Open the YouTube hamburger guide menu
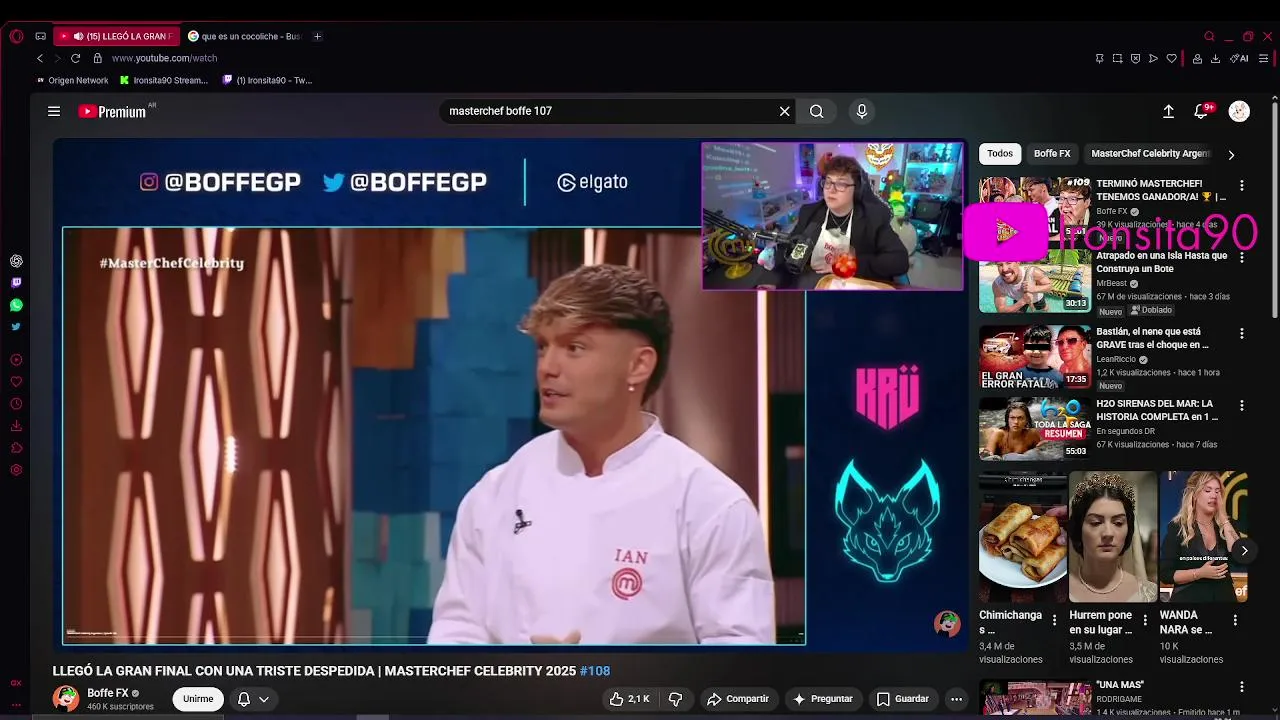 (54, 111)
